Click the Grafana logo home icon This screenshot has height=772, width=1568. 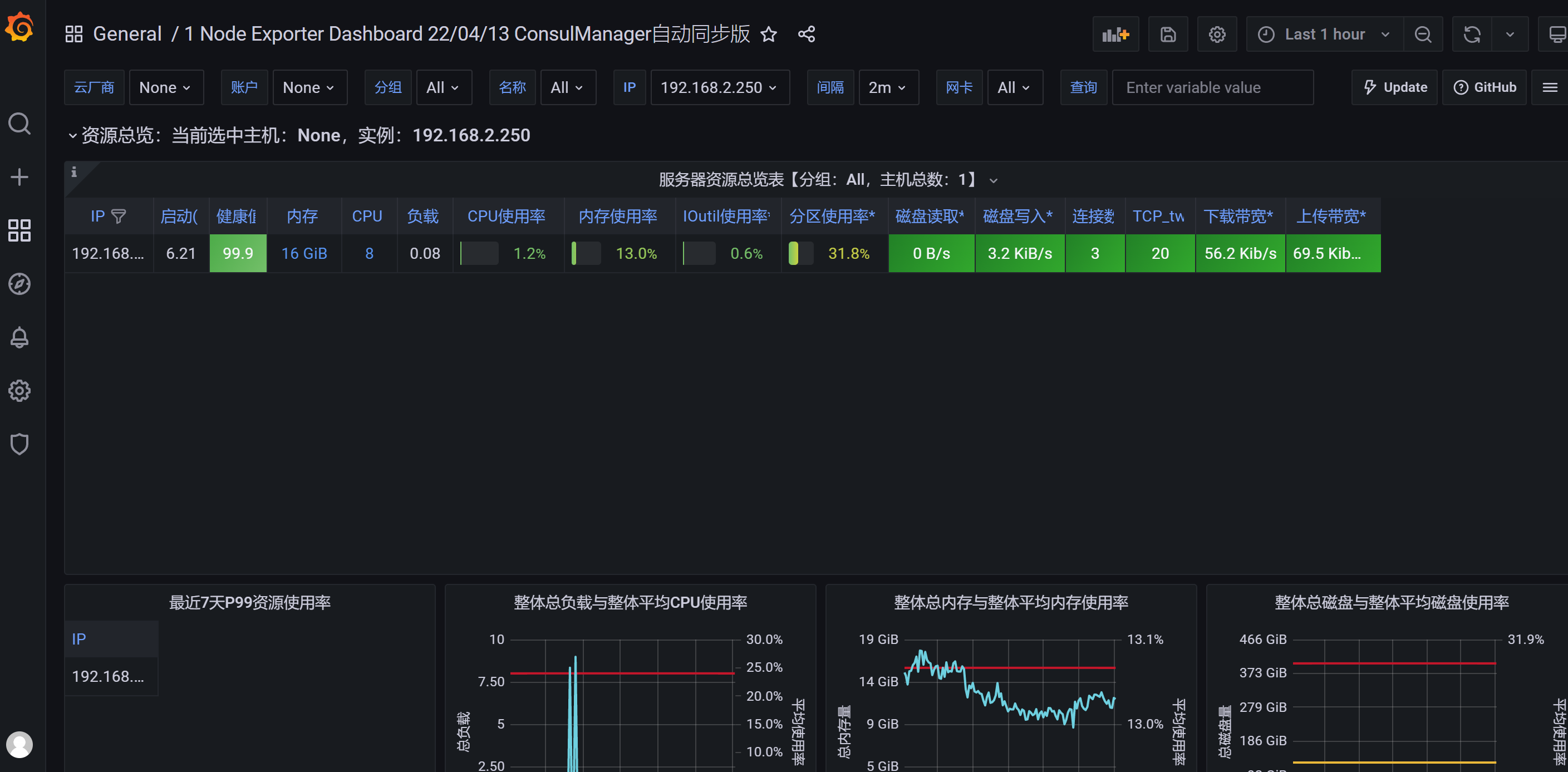(19, 27)
